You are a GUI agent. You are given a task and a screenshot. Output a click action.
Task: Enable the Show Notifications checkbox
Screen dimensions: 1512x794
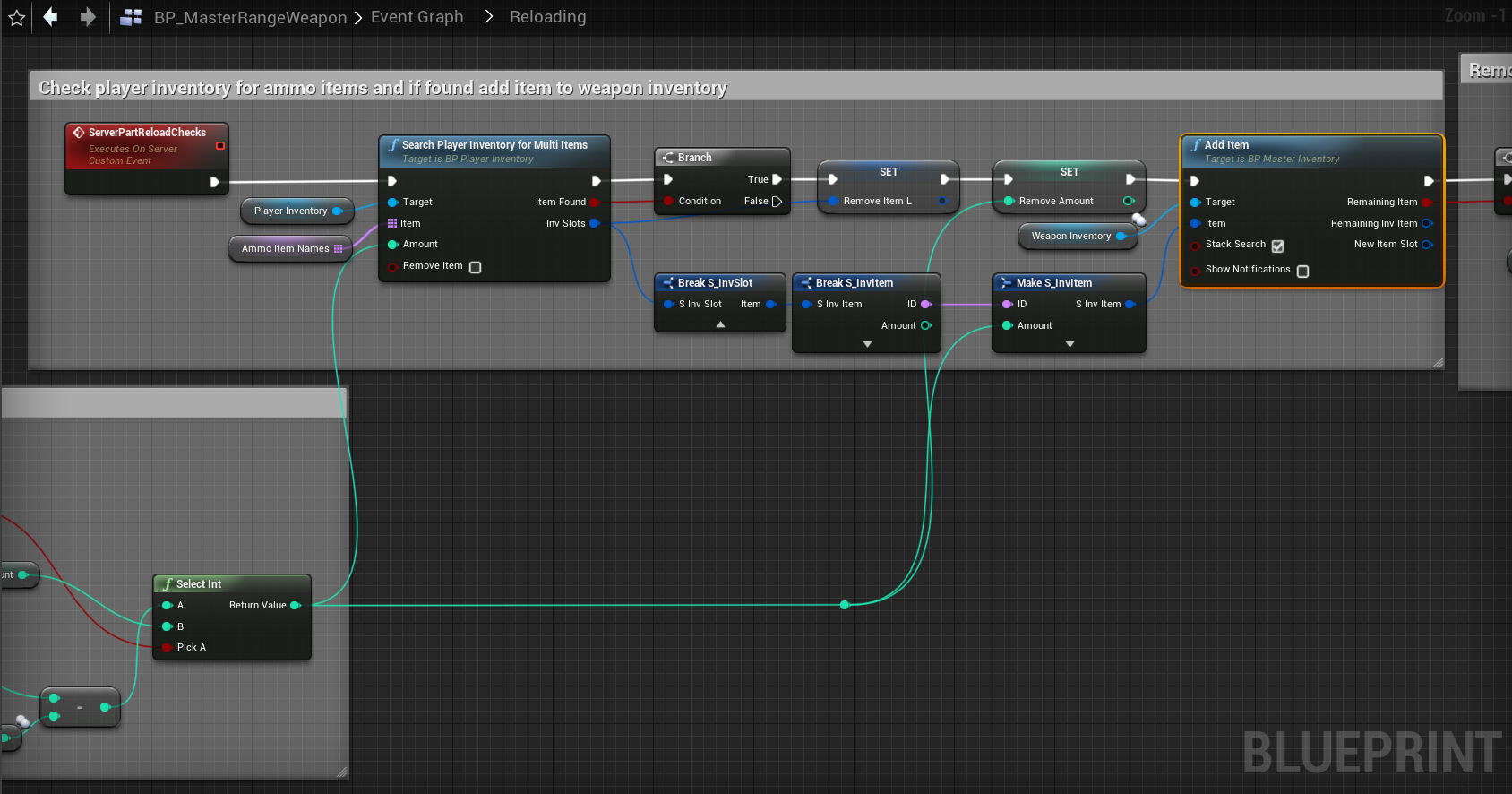1302,271
